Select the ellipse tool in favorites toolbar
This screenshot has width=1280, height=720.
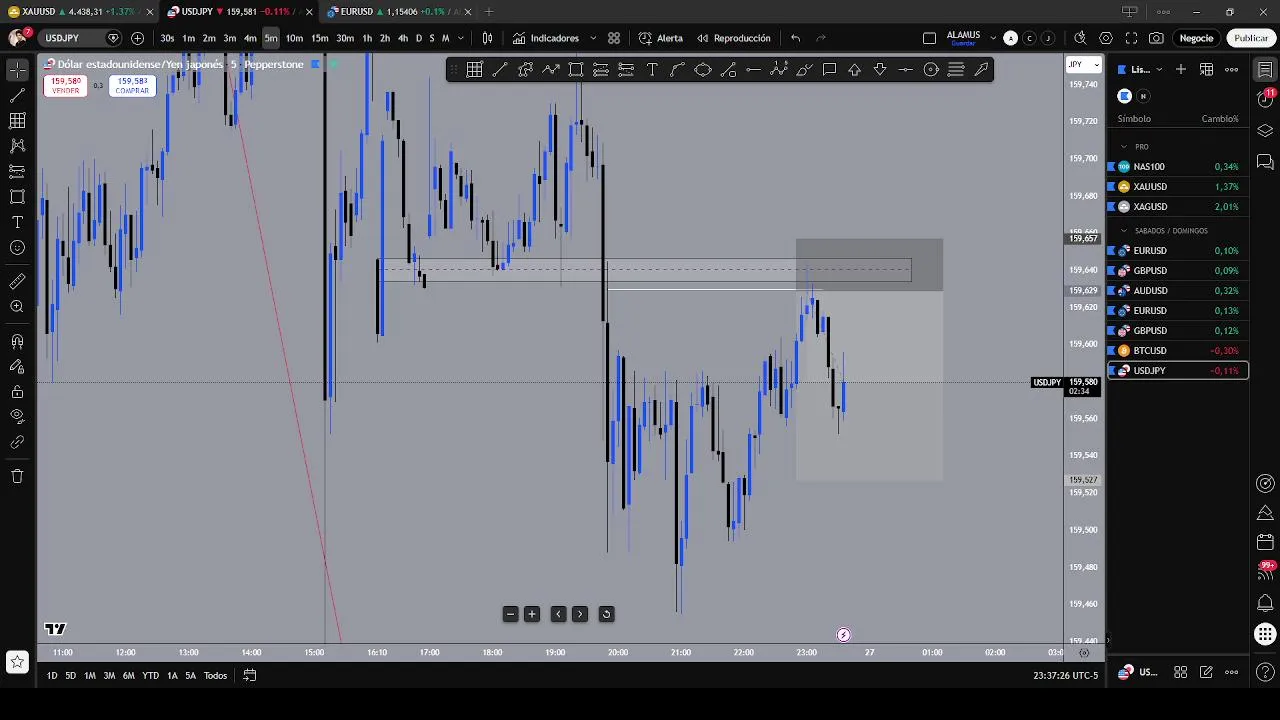(703, 69)
